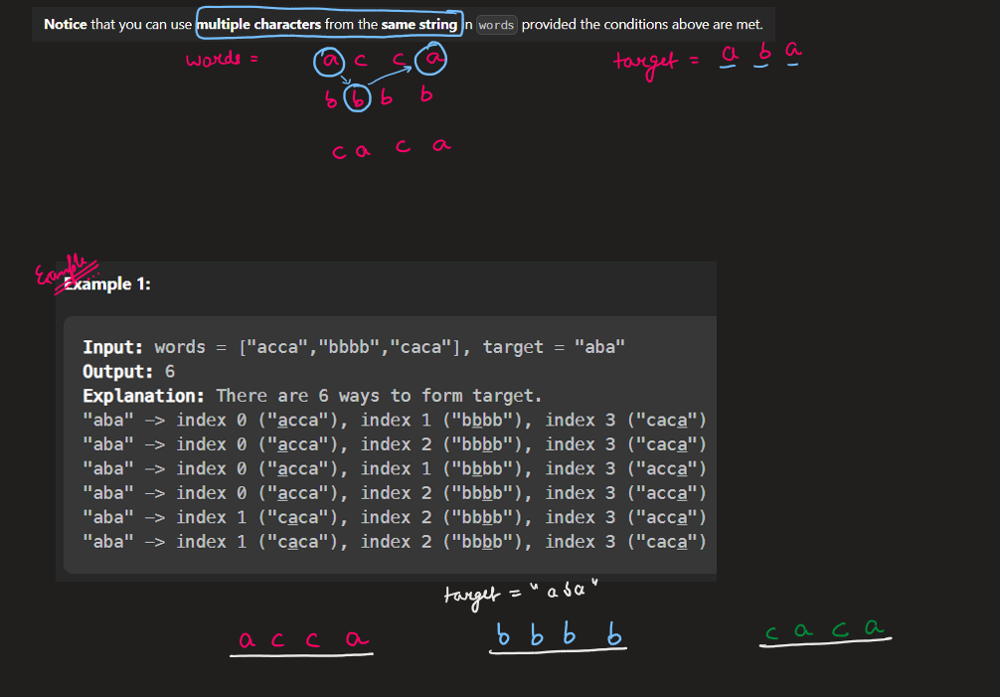Click the pink underlined "acca" at bottom

click(x=302, y=641)
